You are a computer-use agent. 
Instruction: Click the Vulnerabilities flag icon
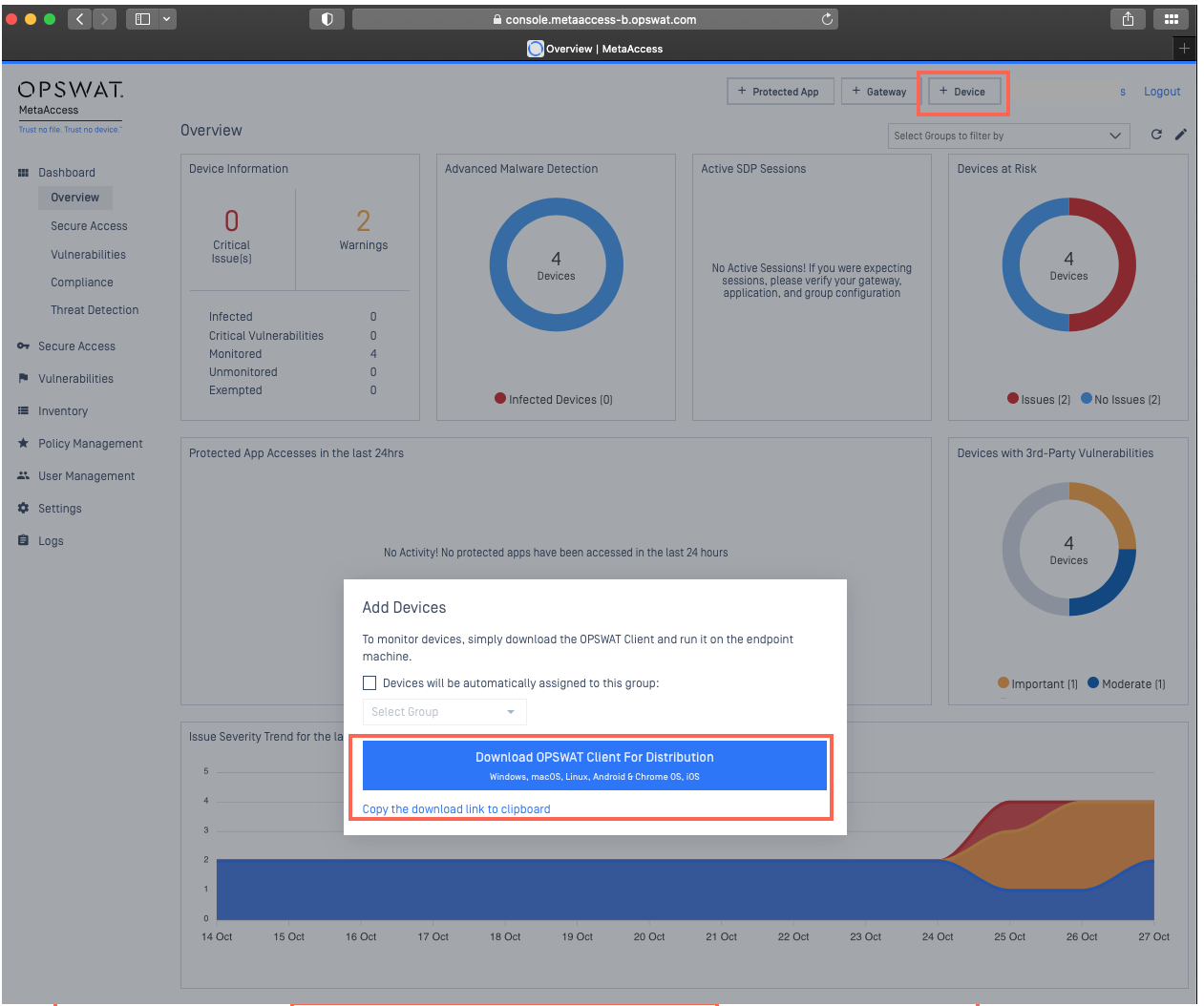(23, 379)
